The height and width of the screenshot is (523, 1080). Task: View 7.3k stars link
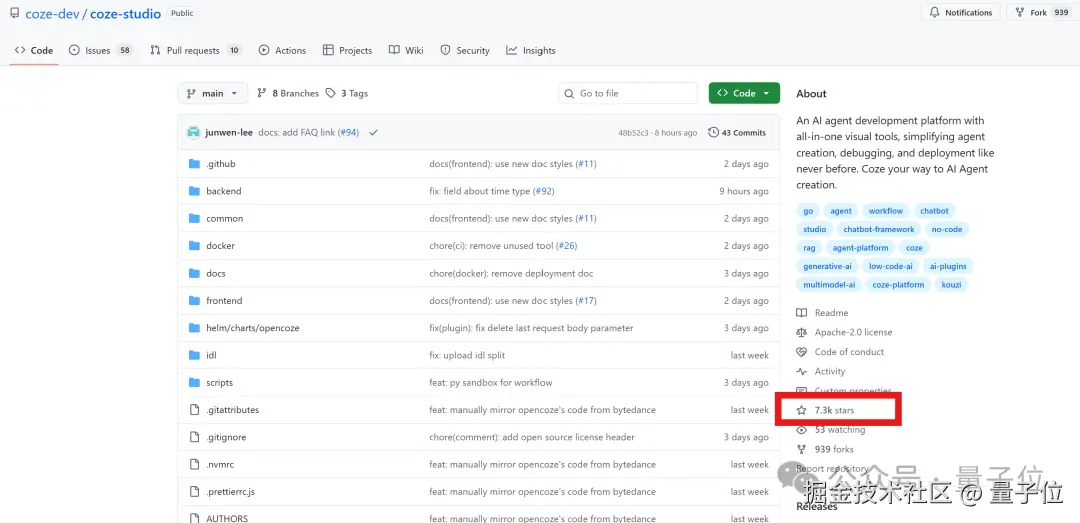(825, 410)
